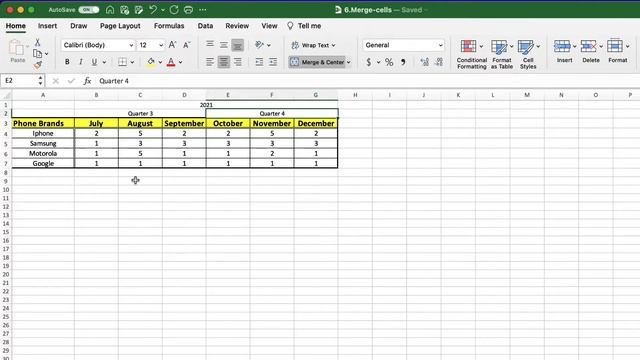Screen dimensions: 640x360
Task: Expand the Borders dropdown arrow
Action: point(132,62)
